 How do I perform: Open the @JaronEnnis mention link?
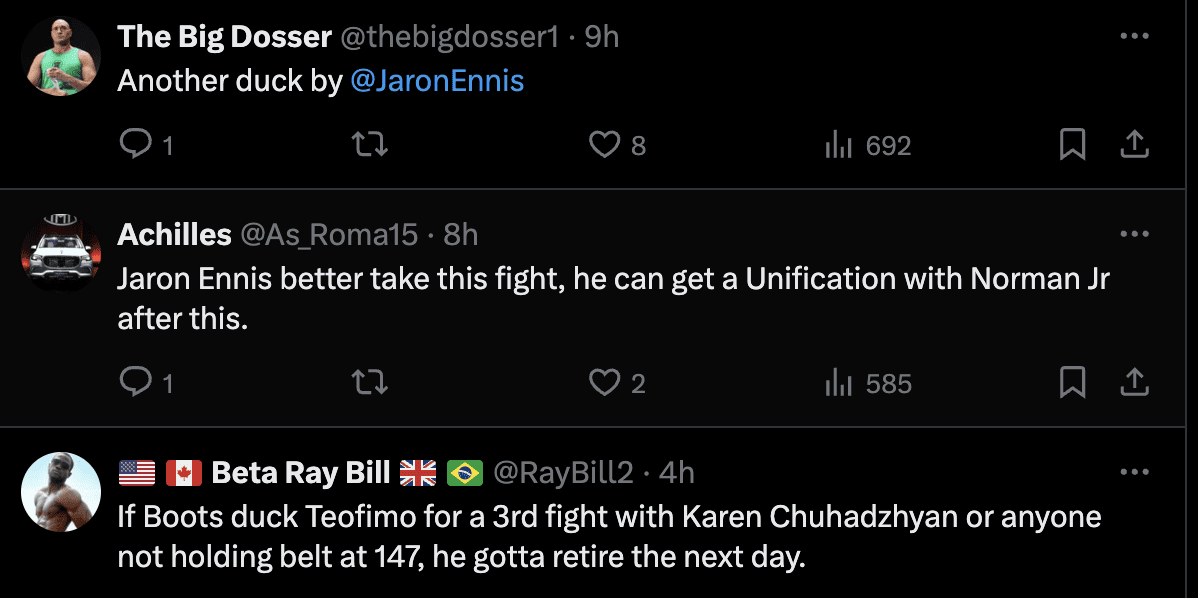tap(437, 81)
